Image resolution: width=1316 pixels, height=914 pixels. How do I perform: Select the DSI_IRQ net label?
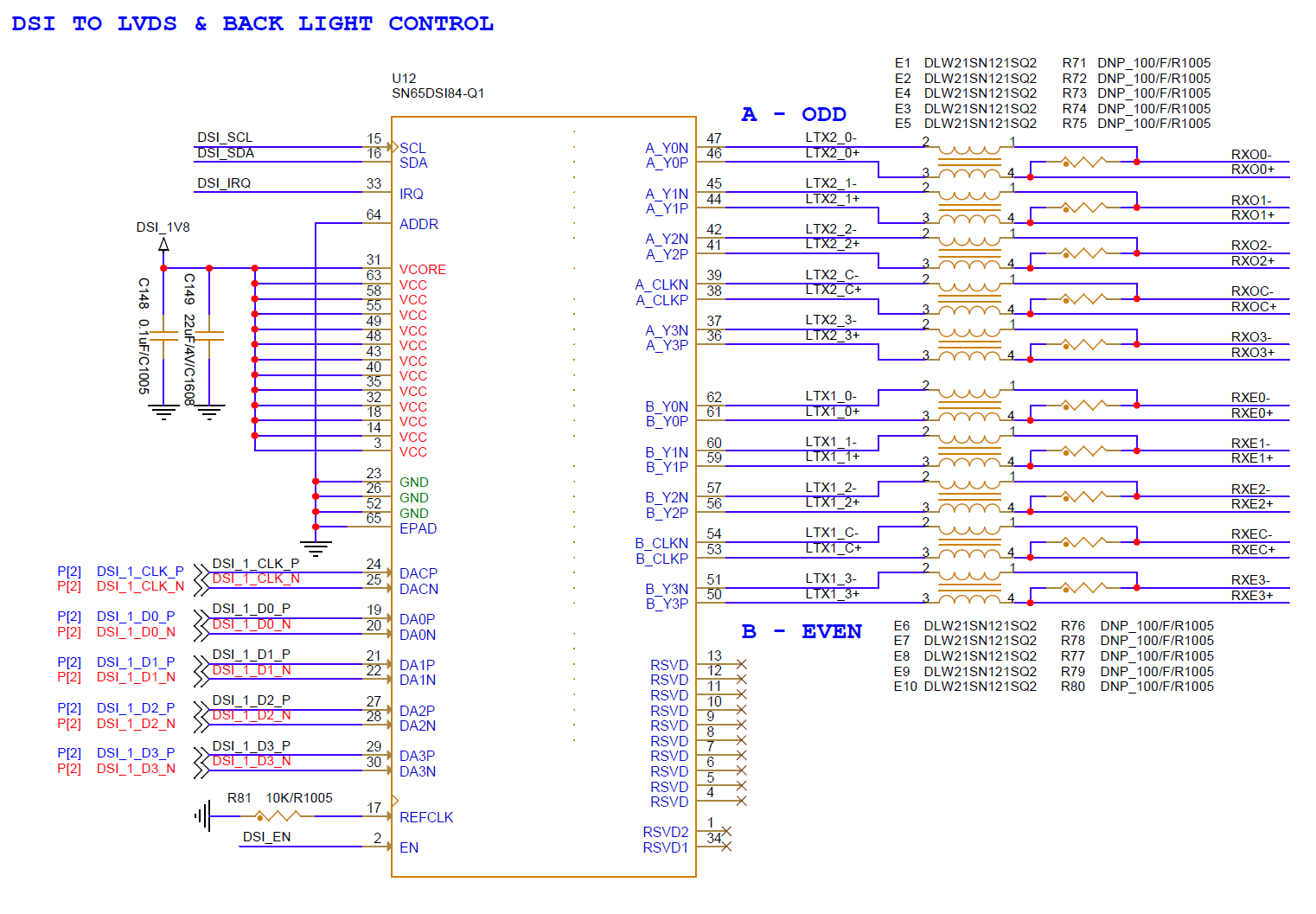point(224,183)
